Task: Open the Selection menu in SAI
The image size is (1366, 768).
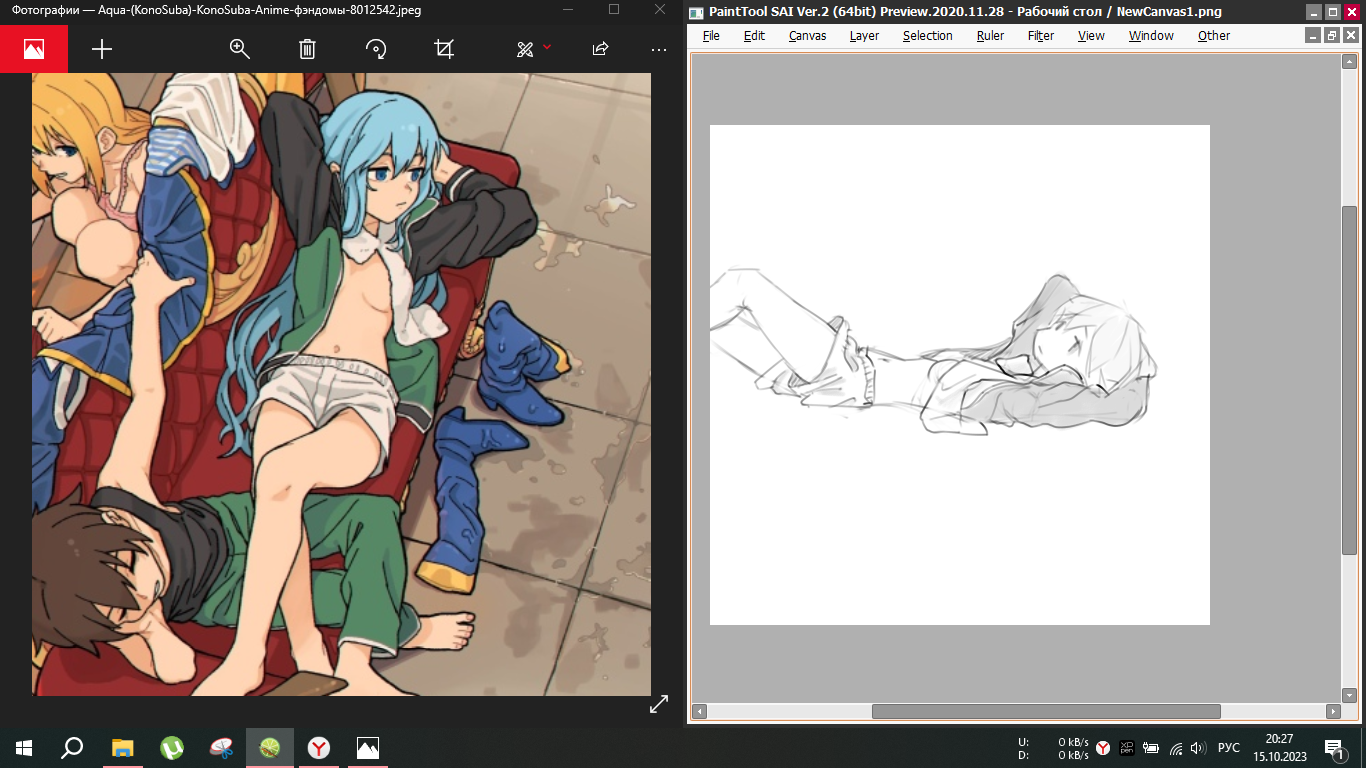Action: click(x=927, y=35)
